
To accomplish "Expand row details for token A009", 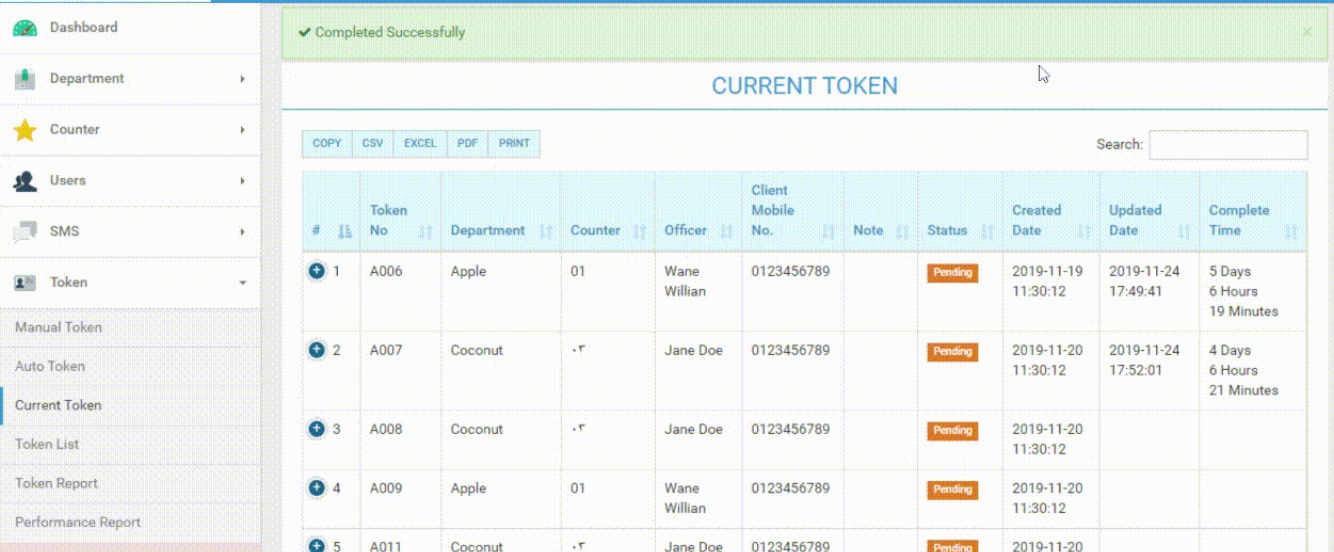I will 317,488.
